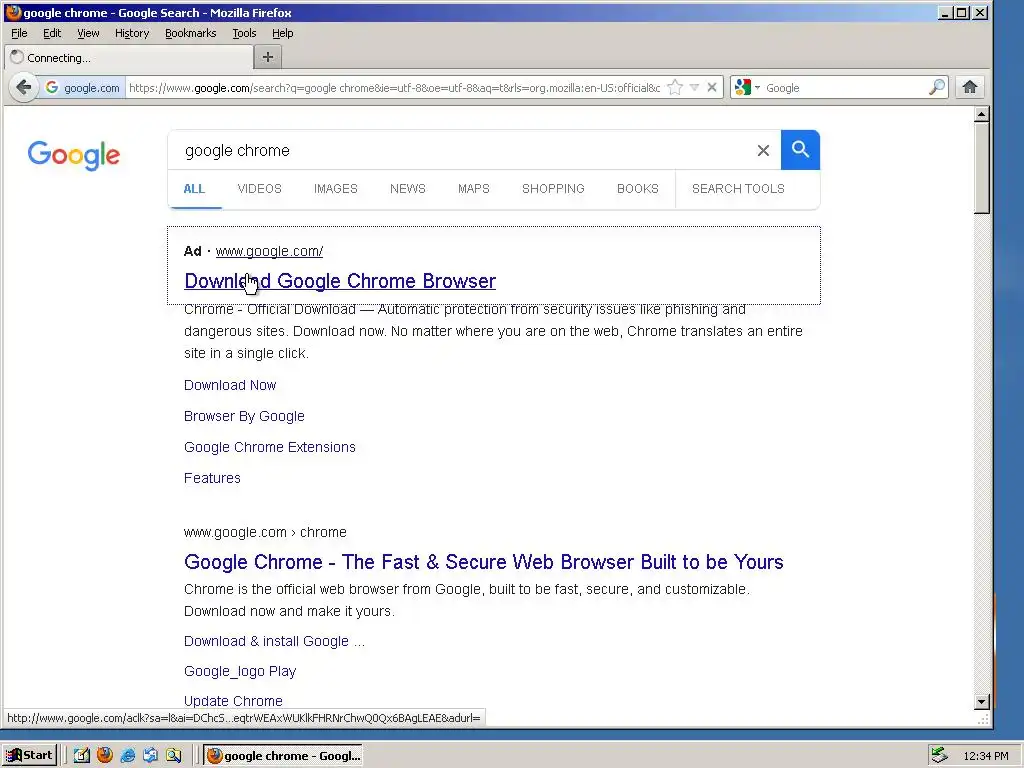Image resolution: width=1024 pixels, height=768 pixels.
Task: Open the Help menu
Action: [x=282, y=33]
